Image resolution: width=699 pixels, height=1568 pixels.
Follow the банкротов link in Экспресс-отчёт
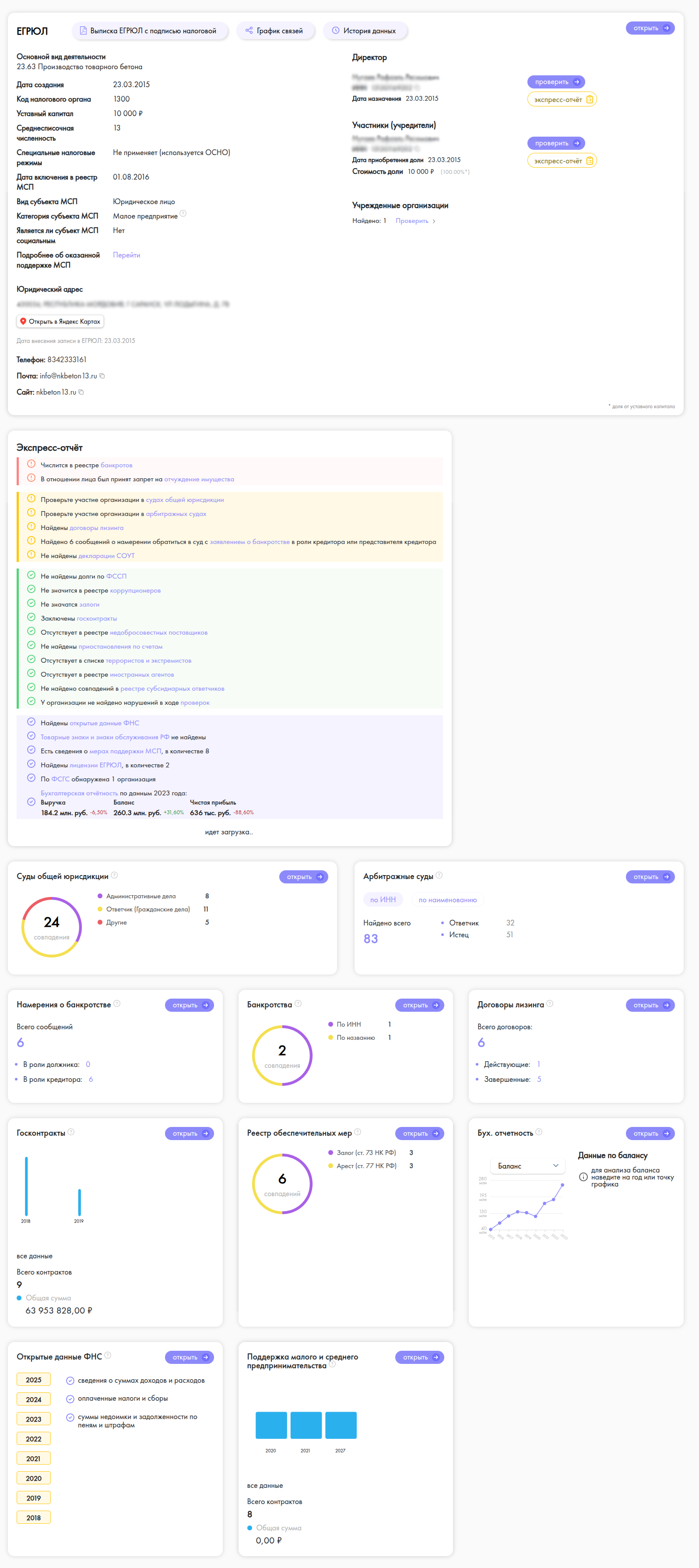[x=116, y=465]
